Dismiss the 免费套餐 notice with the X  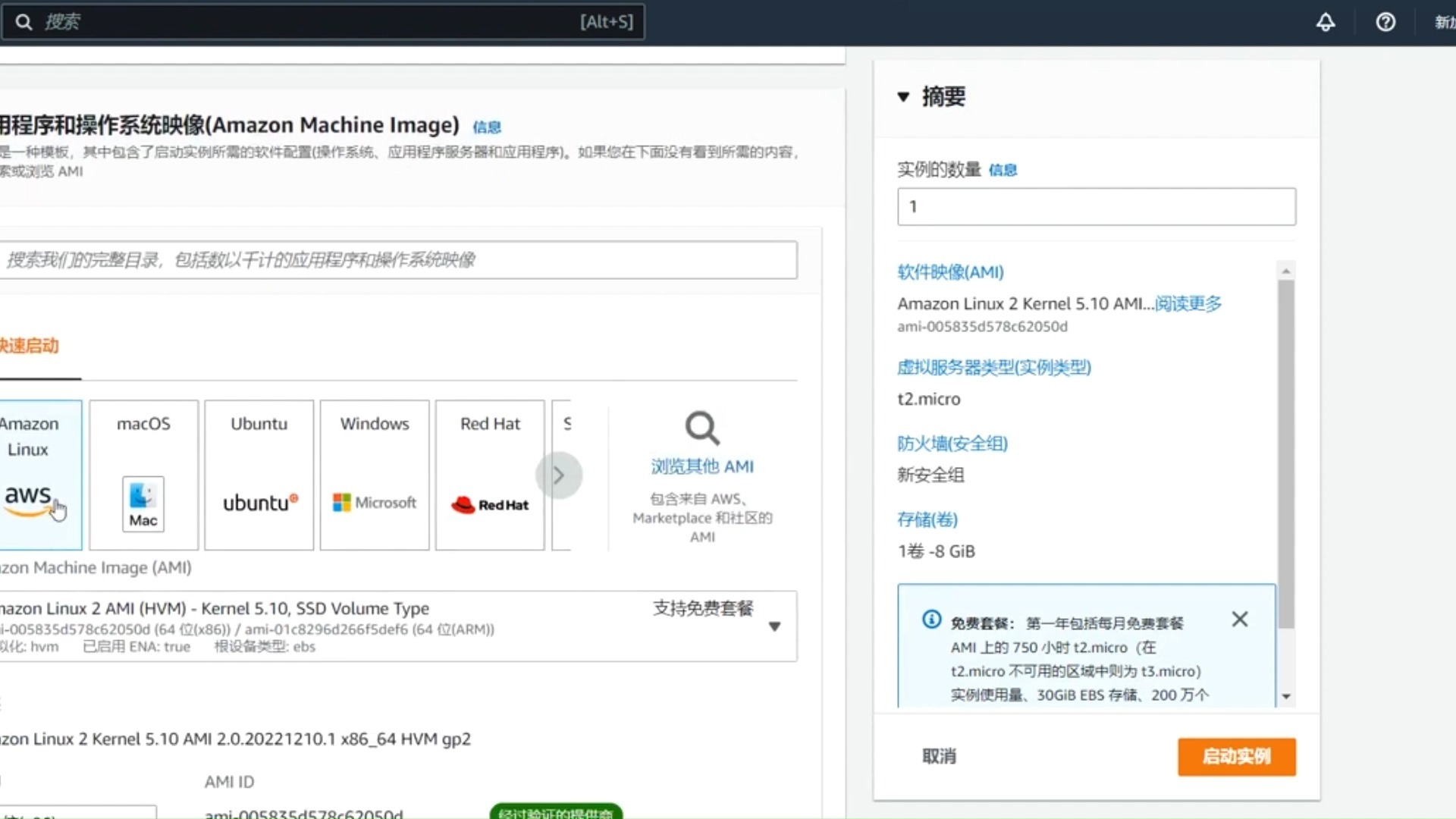pos(1239,619)
